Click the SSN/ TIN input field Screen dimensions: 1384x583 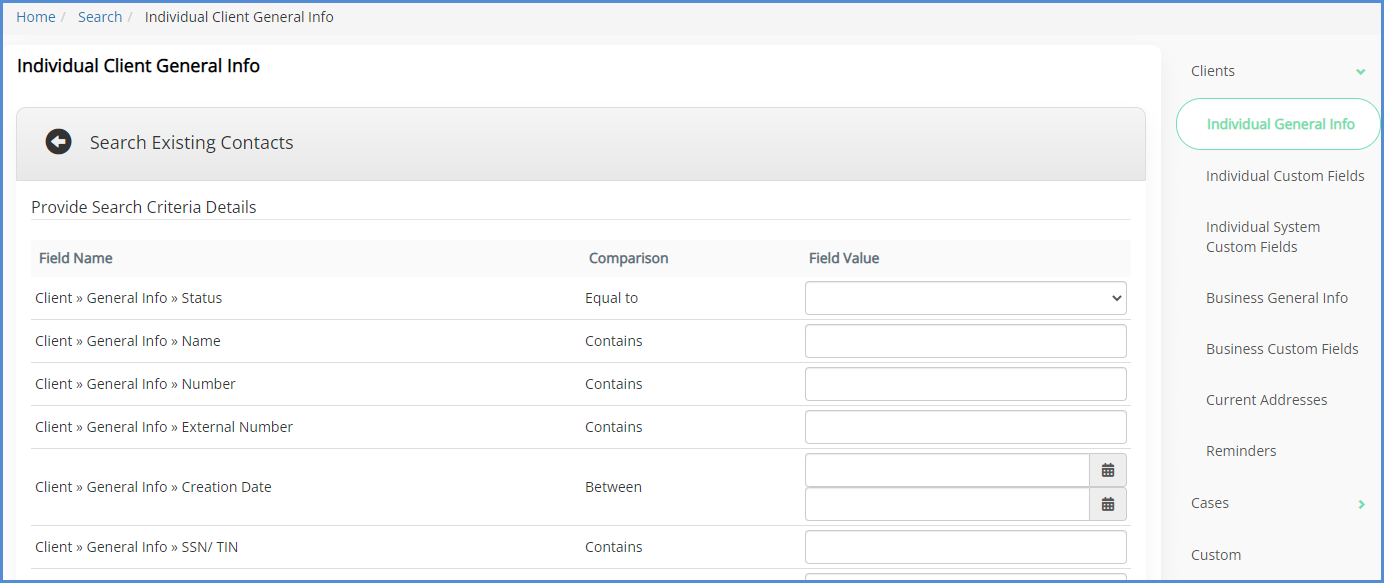965,547
